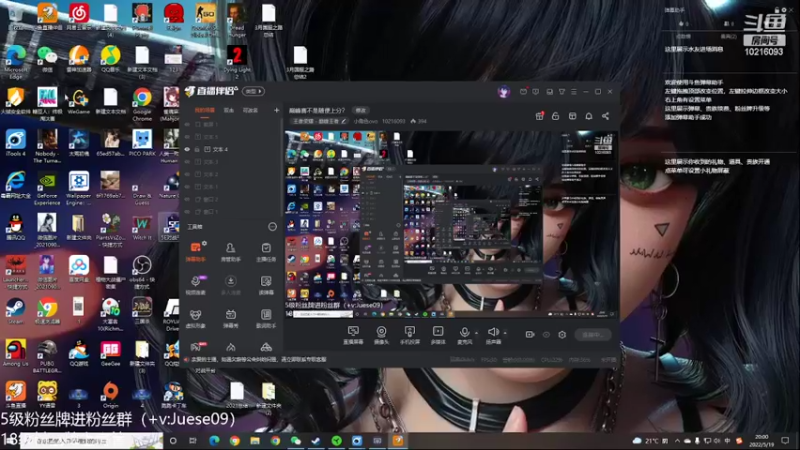Open the Google Chrome desktop icon
This screenshot has height=450, width=800.
(142, 104)
